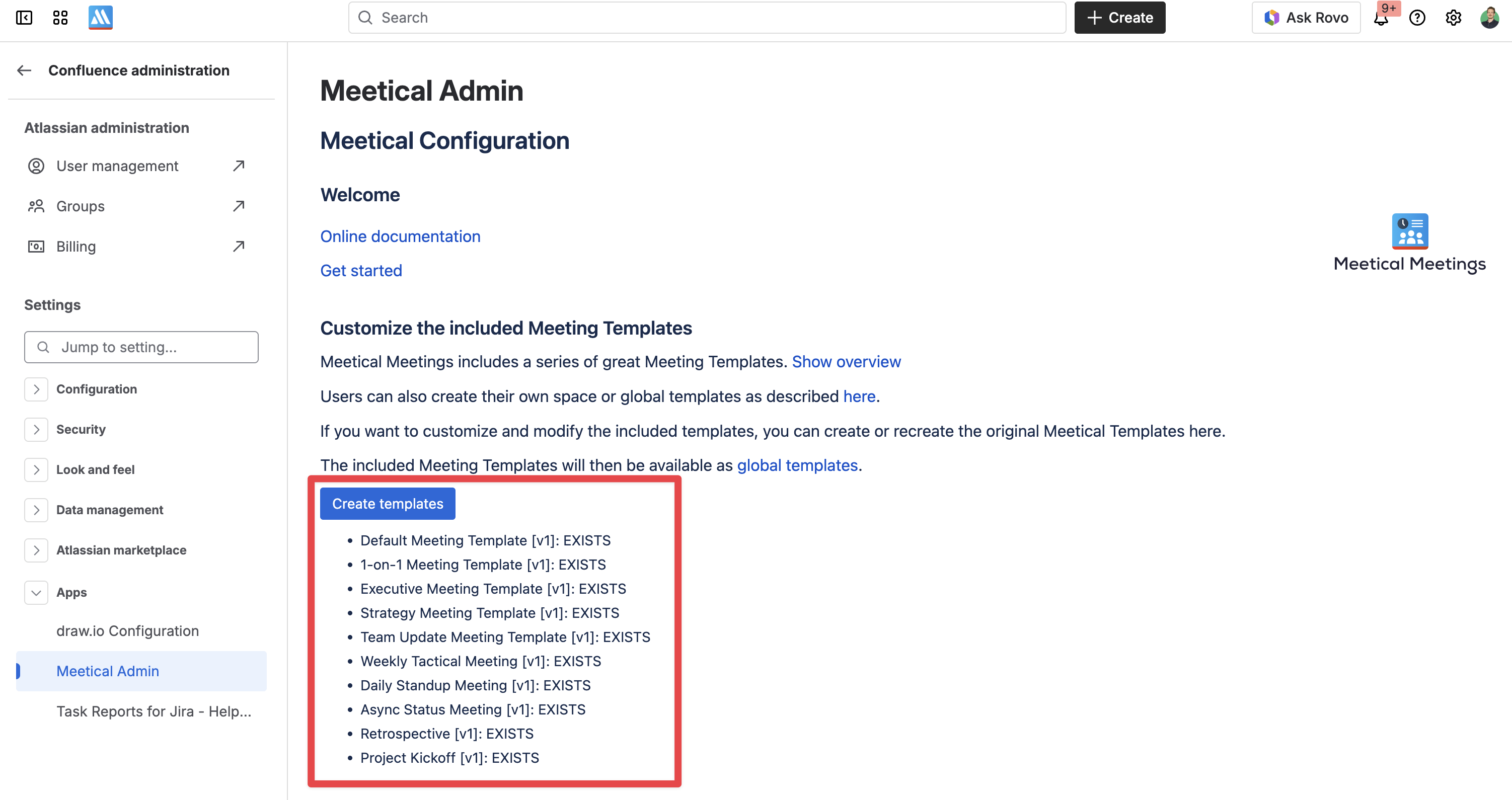
Task: Expand the Configuration settings section
Action: coord(36,389)
